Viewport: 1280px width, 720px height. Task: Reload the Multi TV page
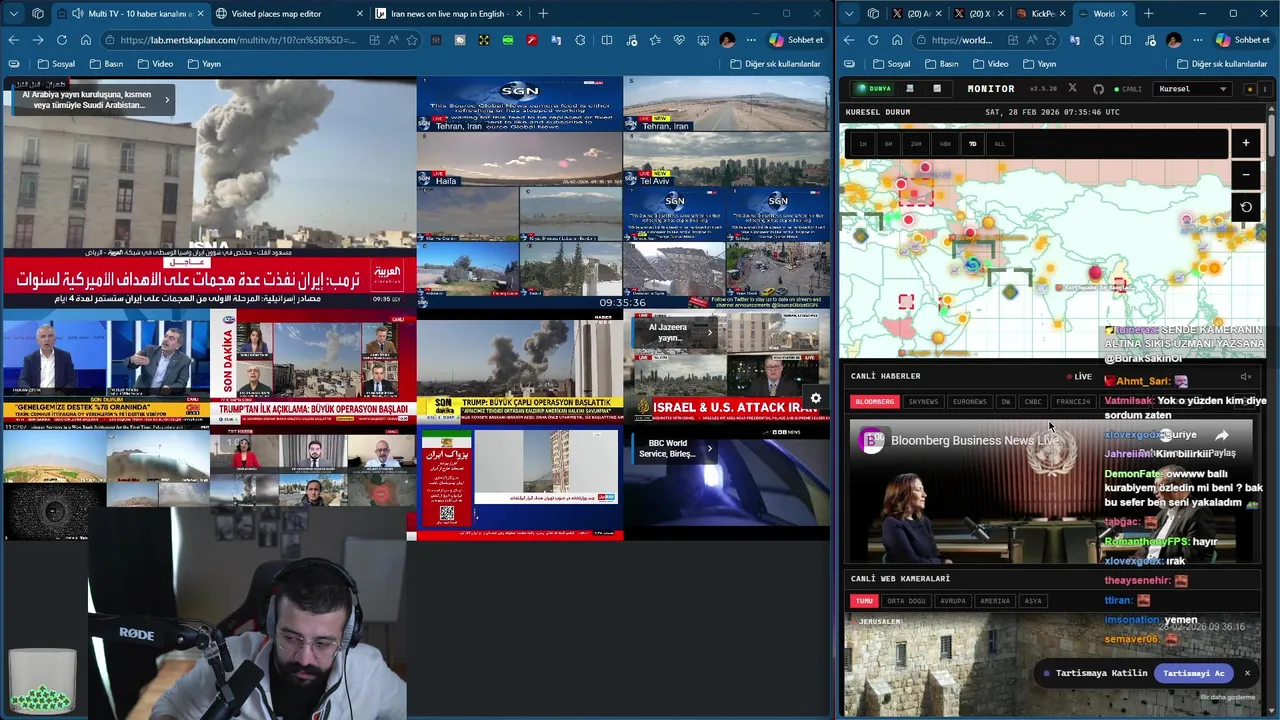click(x=62, y=40)
